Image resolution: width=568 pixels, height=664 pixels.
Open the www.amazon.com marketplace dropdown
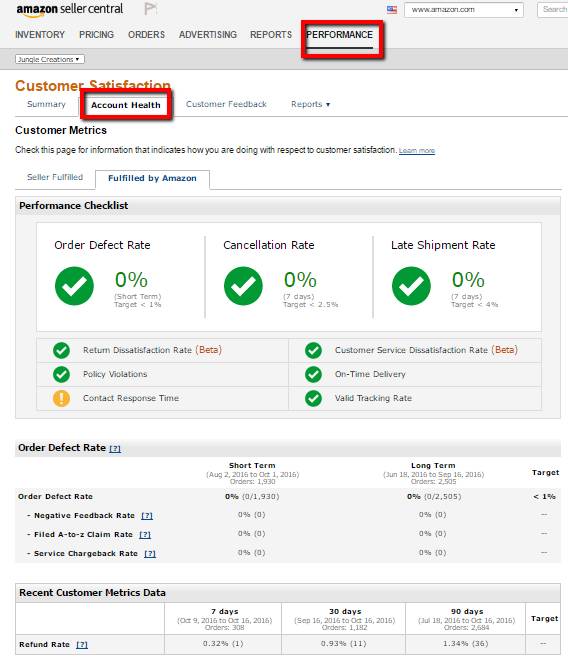click(464, 10)
